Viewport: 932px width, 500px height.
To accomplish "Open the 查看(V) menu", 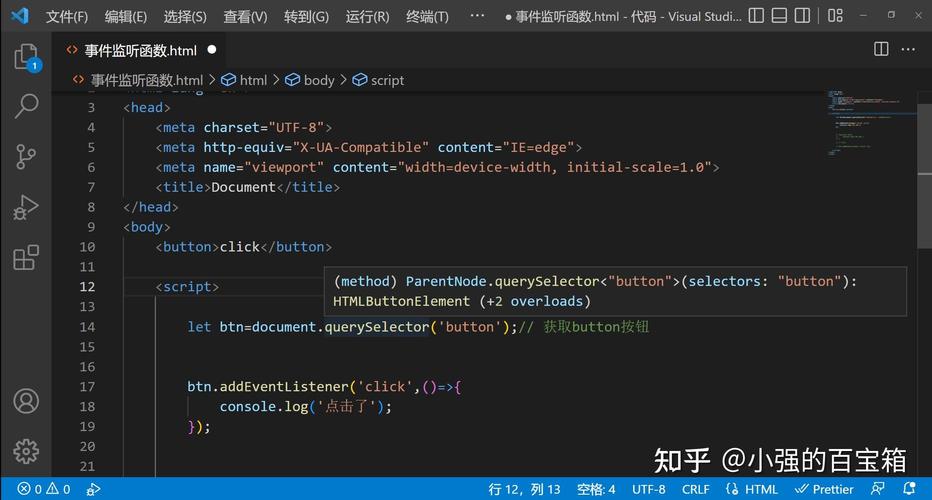I will [245, 17].
